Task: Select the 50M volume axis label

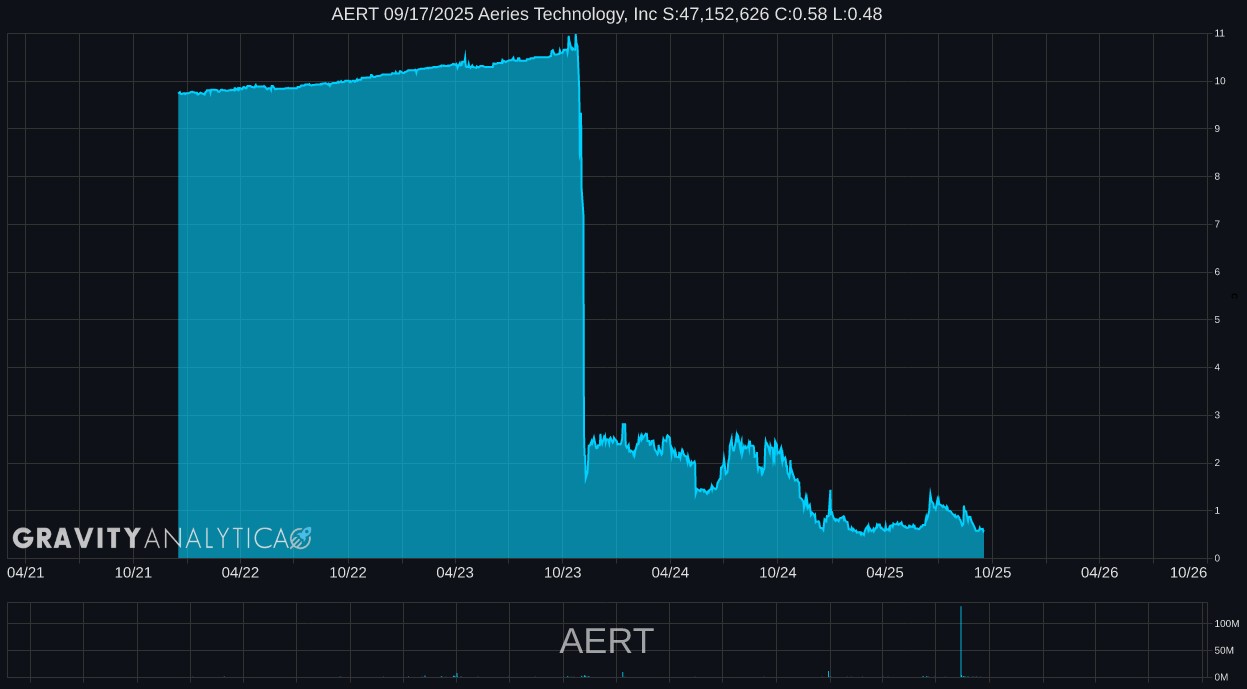Action: pyautogui.click(x=1224, y=651)
